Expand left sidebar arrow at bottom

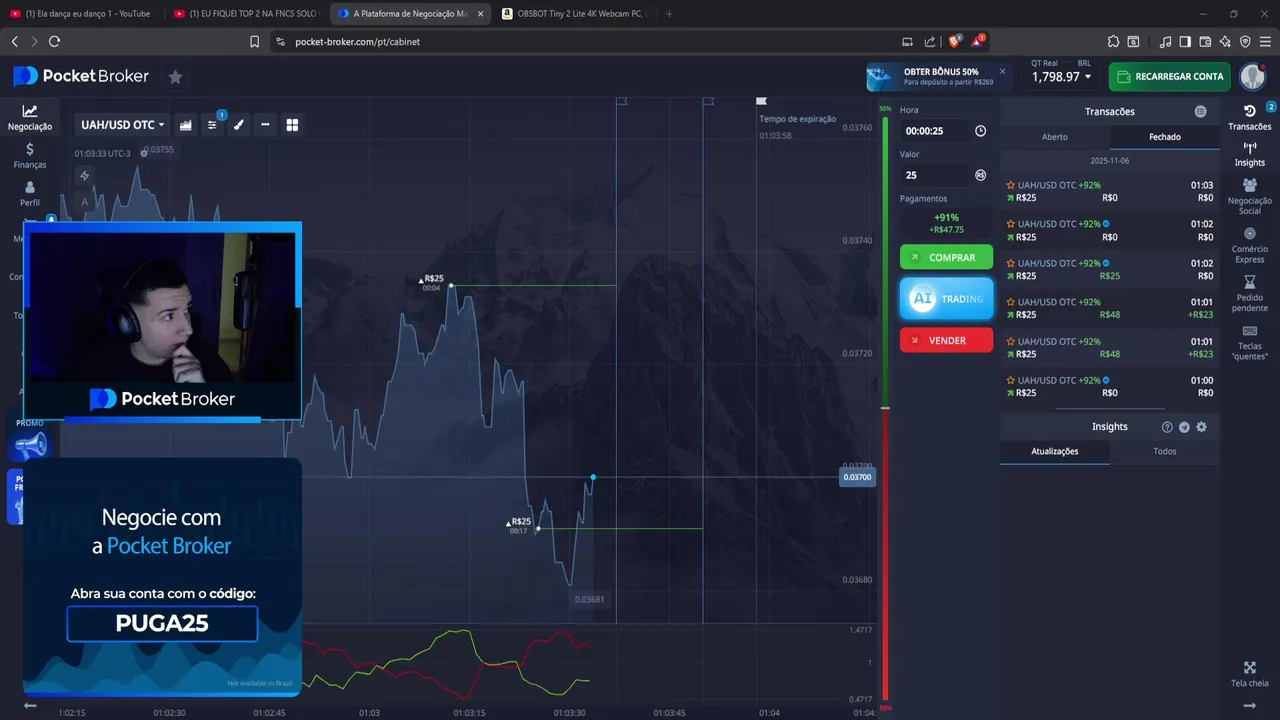(30, 705)
